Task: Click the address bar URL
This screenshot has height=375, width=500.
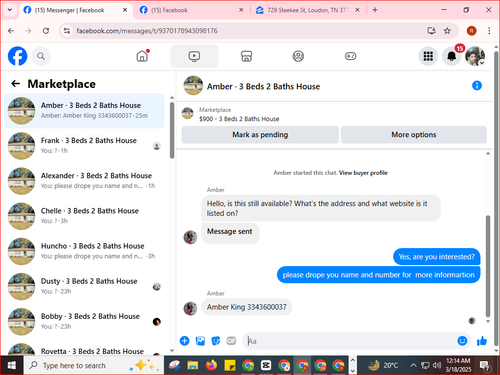Action: [147, 31]
